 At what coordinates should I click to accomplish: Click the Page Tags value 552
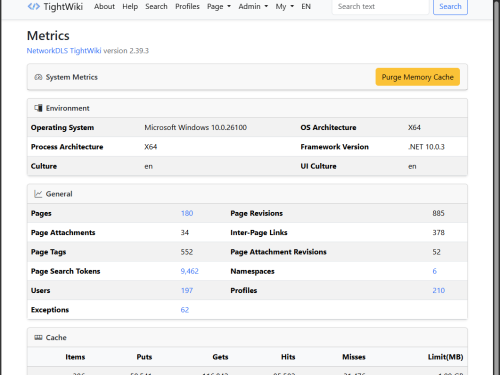(x=187, y=252)
